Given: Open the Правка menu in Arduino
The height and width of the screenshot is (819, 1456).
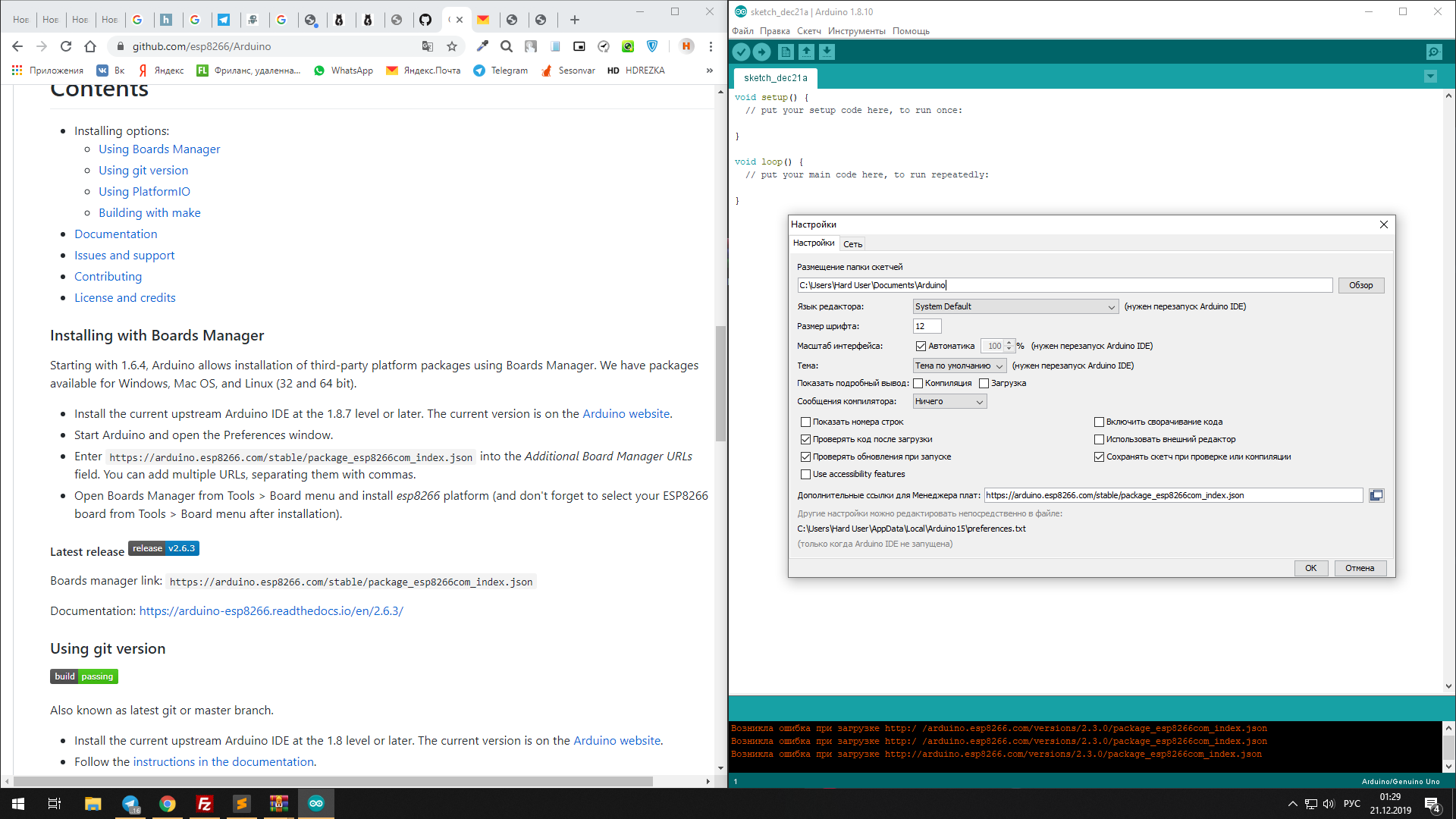Looking at the screenshot, I should click(x=774, y=31).
